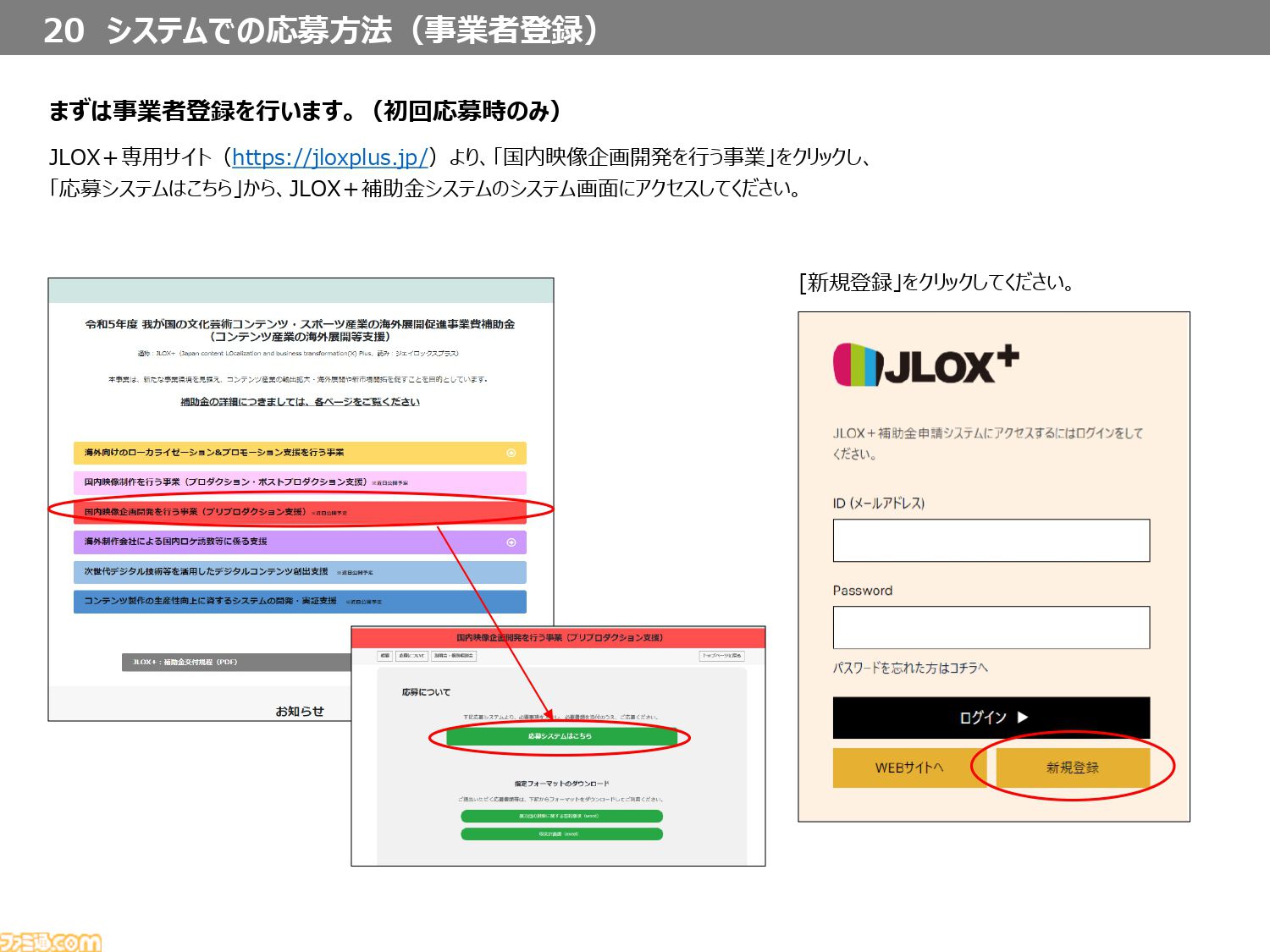Focus the ID (メールアドレス) input field

click(991, 541)
